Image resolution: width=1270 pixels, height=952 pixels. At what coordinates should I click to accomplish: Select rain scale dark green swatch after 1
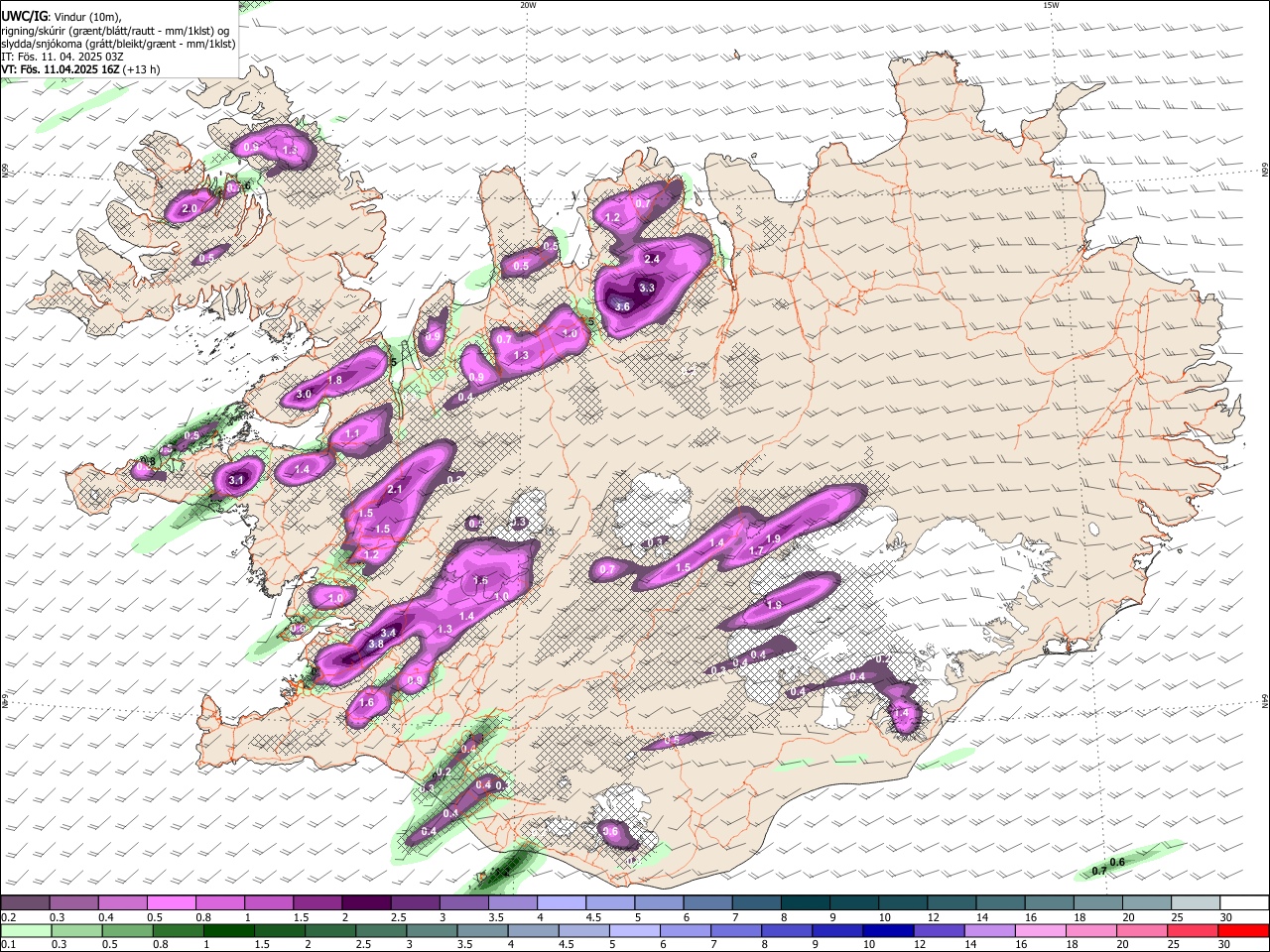228,931
